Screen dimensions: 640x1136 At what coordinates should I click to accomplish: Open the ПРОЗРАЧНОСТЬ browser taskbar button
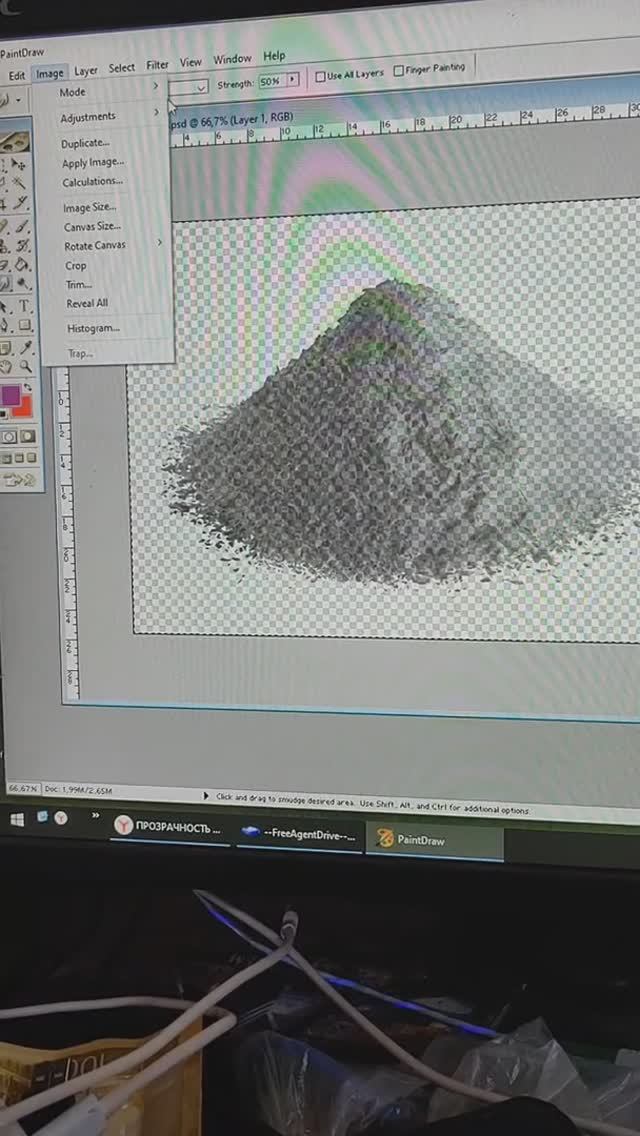click(169, 827)
